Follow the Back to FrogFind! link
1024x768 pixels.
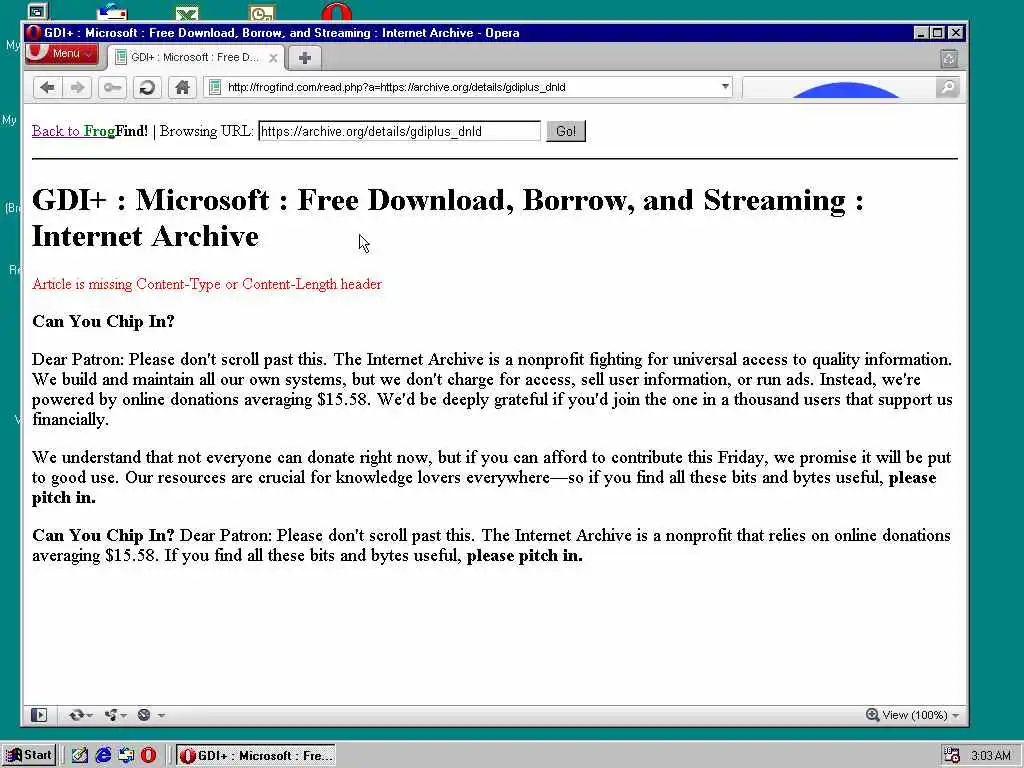(90, 131)
